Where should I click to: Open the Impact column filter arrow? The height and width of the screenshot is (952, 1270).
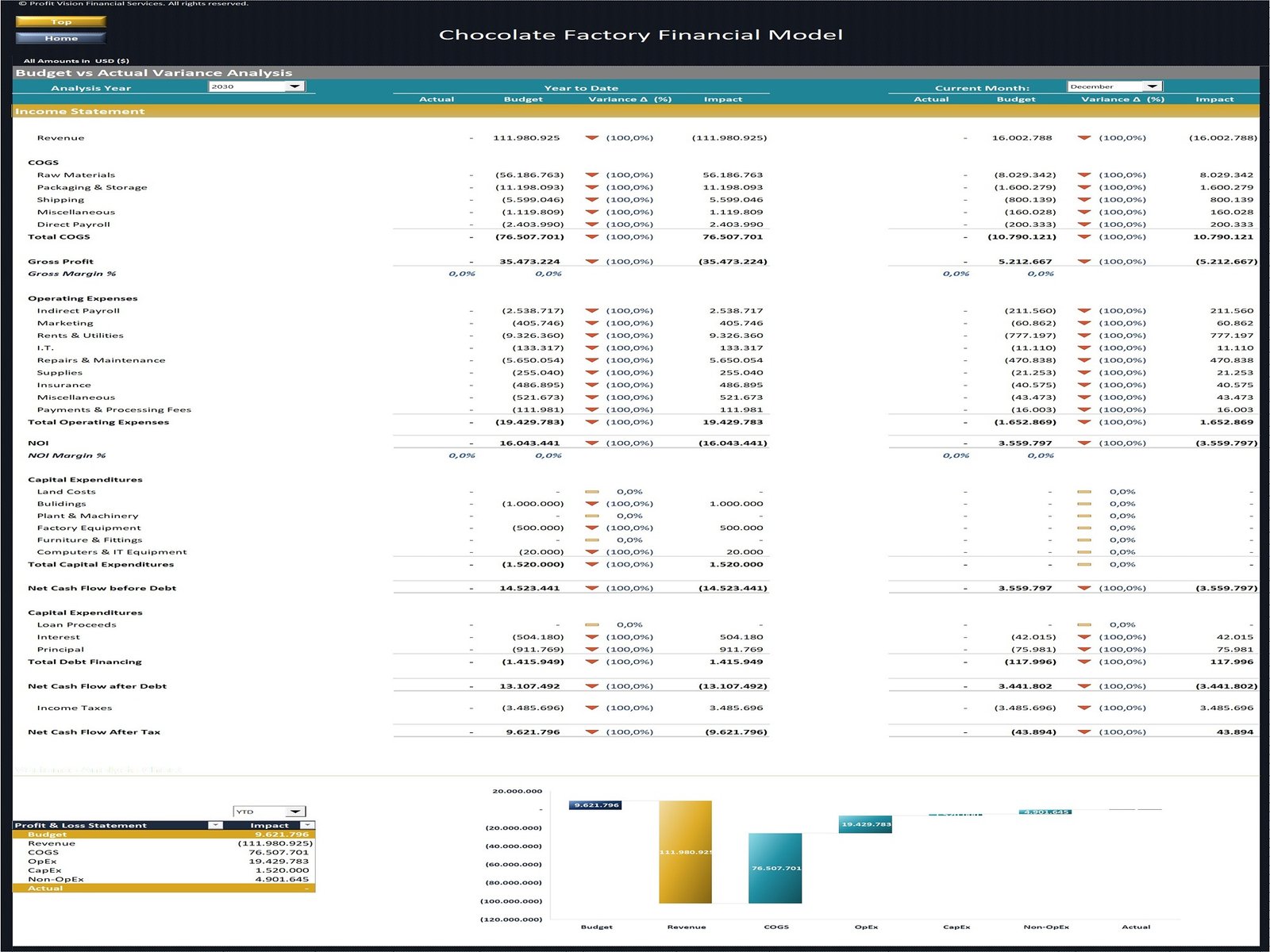tap(306, 825)
